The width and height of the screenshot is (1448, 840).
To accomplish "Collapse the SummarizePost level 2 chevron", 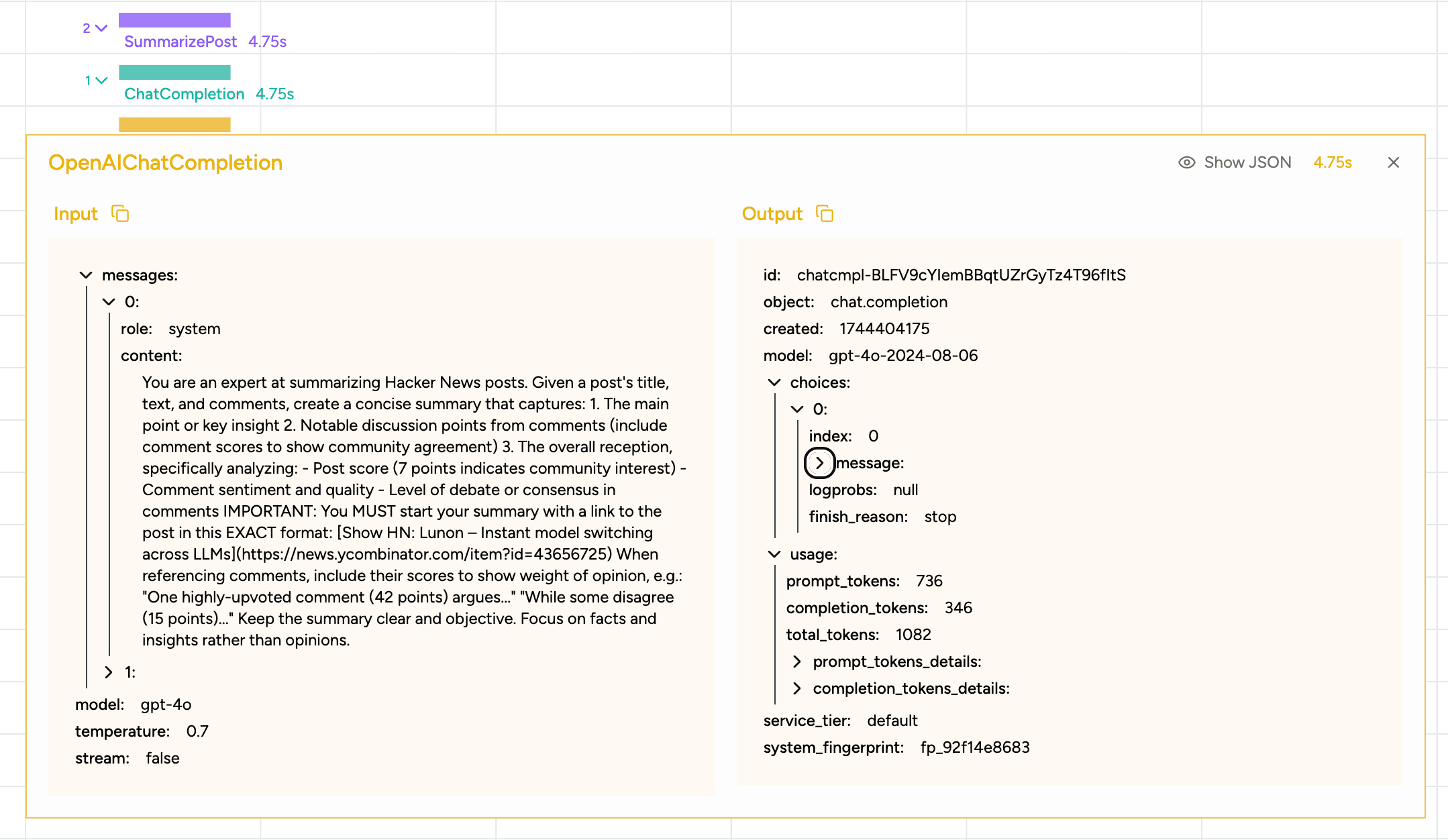I will coord(101,28).
